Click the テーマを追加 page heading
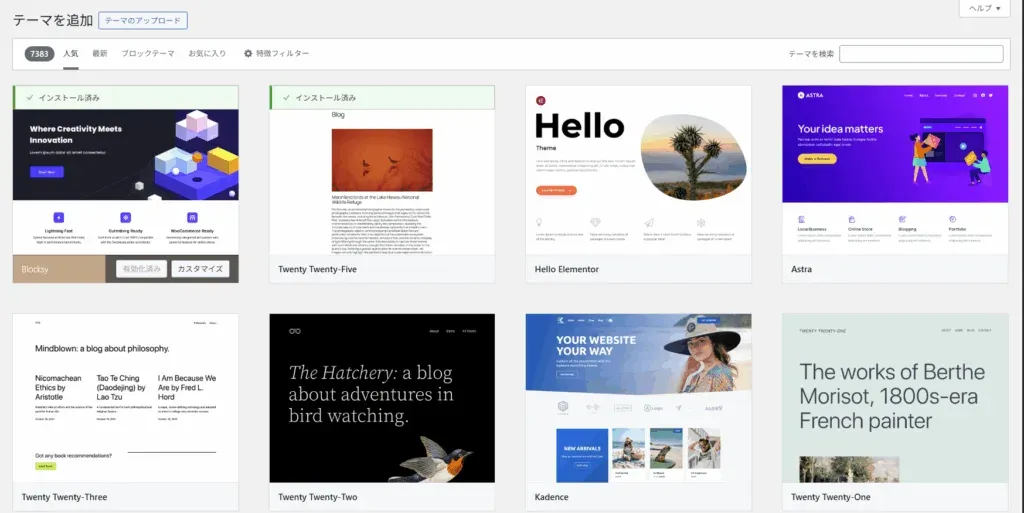Image resolution: width=1024 pixels, height=513 pixels. 53,20
